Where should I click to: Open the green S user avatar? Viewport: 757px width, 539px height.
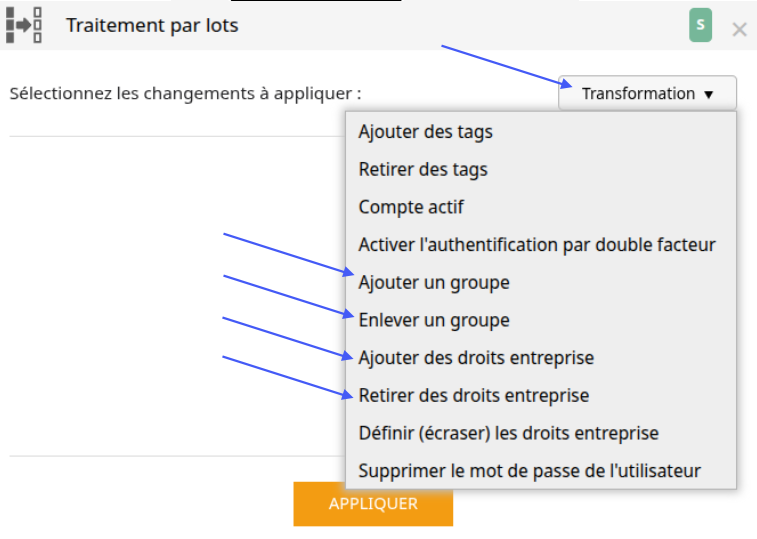pyautogui.click(x=700, y=25)
